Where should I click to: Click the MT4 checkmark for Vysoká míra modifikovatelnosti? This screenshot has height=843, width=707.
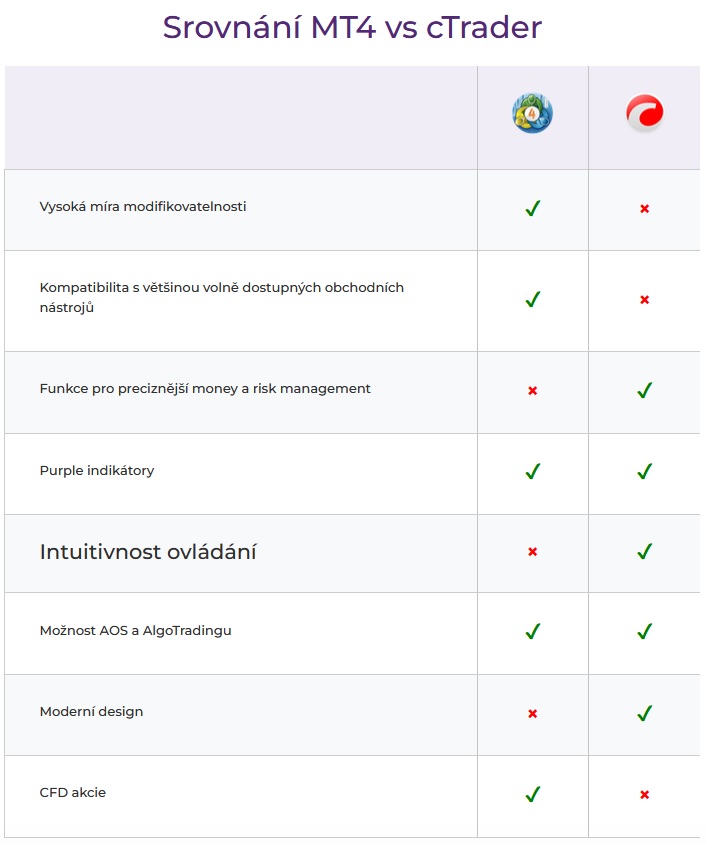[x=533, y=208]
